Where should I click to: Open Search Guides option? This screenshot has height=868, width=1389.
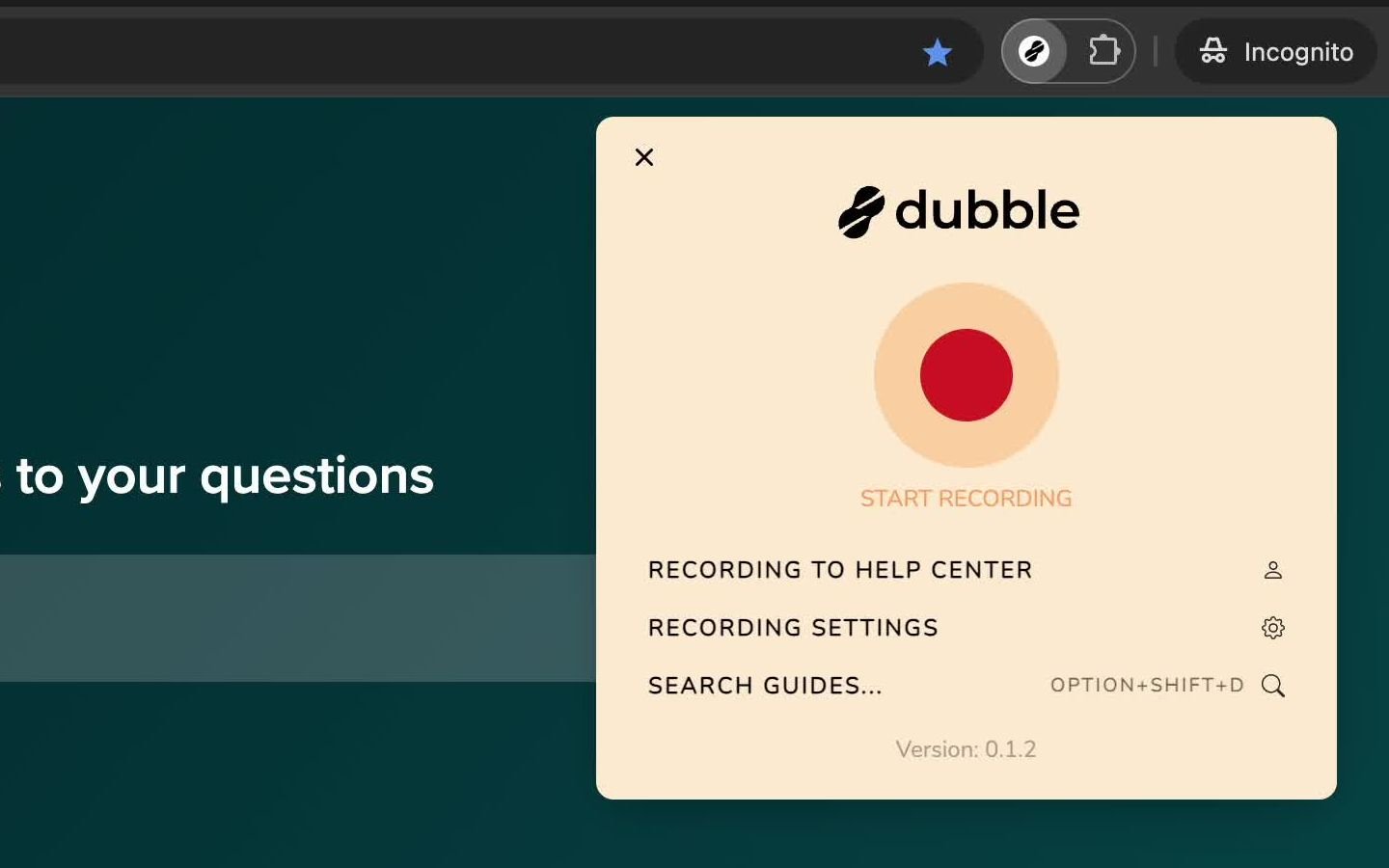967,686
